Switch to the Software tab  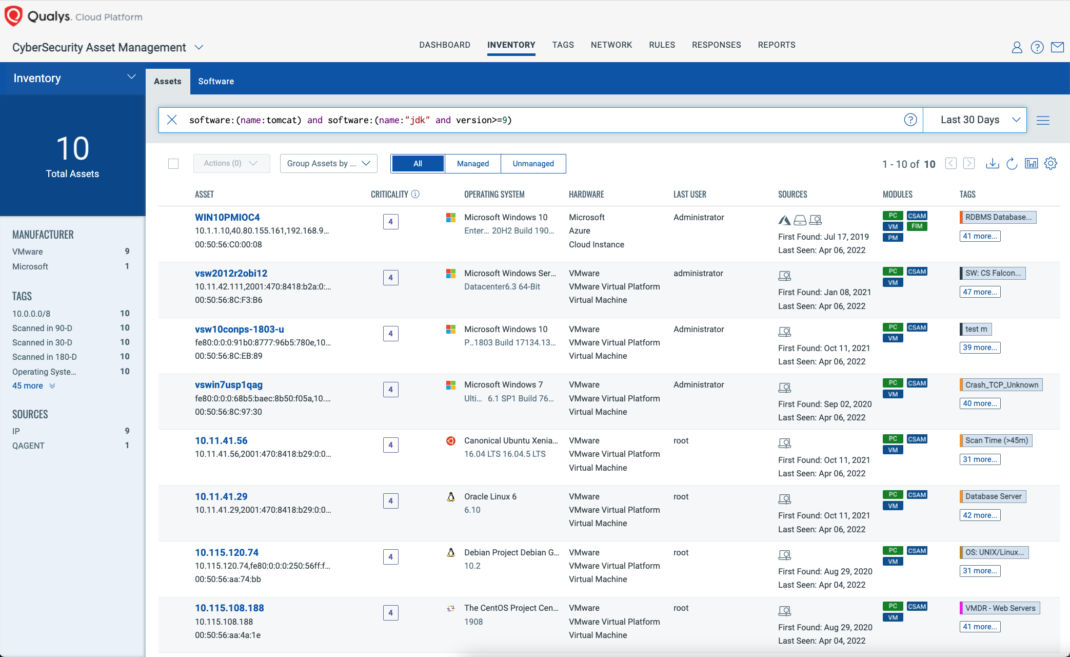216,81
